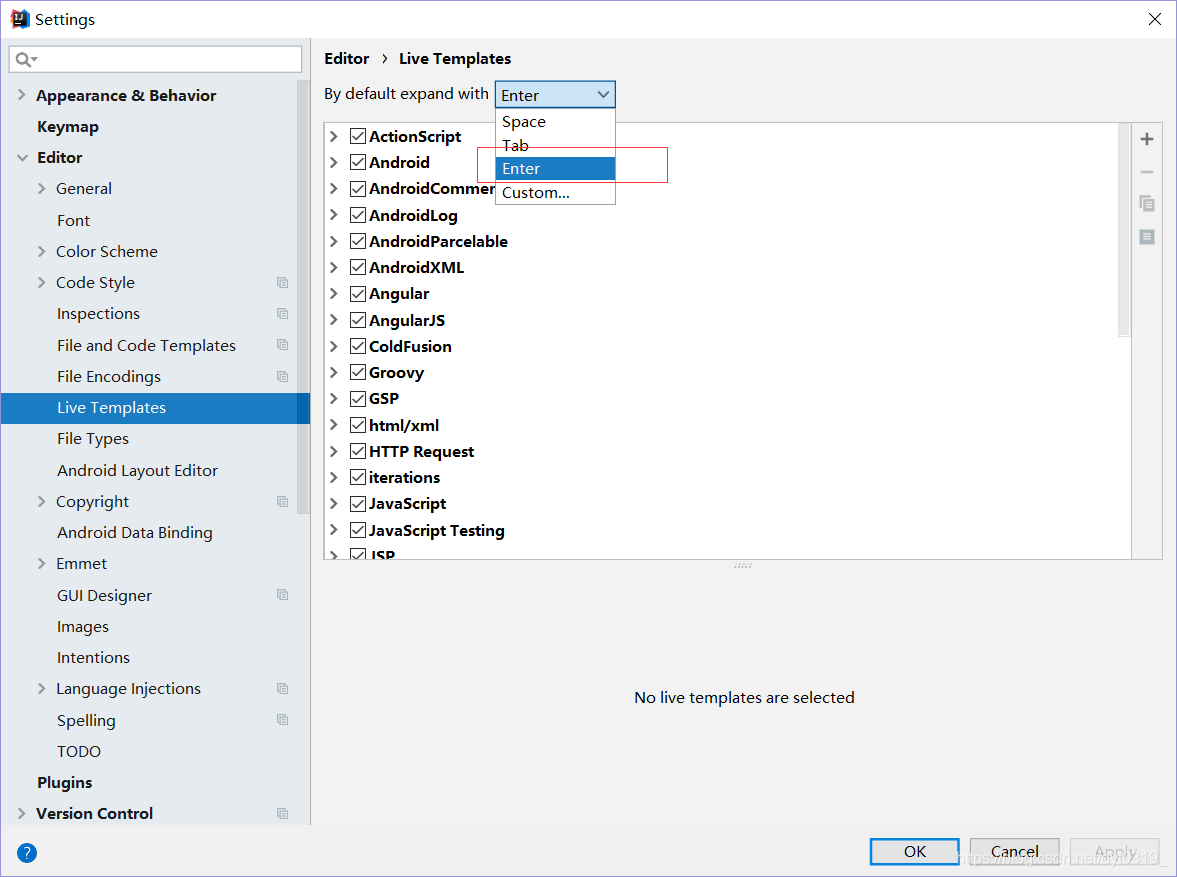Uncheck the HTTP Request template group
This screenshot has height=877, width=1177.
(x=358, y=451)
